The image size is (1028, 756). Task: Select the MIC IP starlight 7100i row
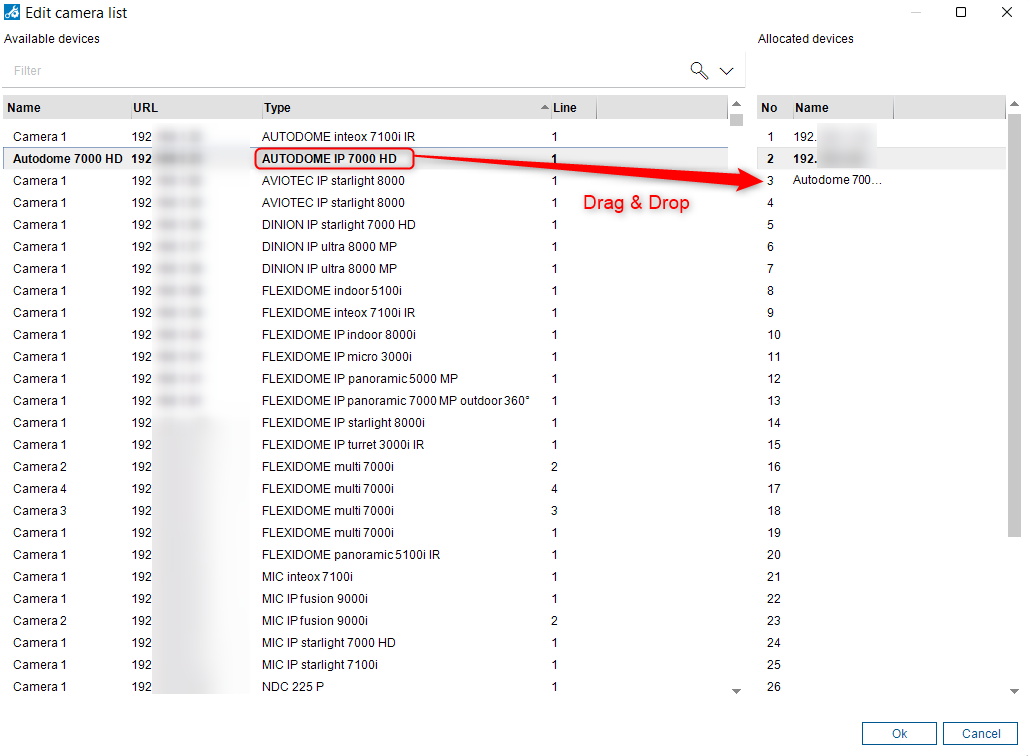coord(366,665)
